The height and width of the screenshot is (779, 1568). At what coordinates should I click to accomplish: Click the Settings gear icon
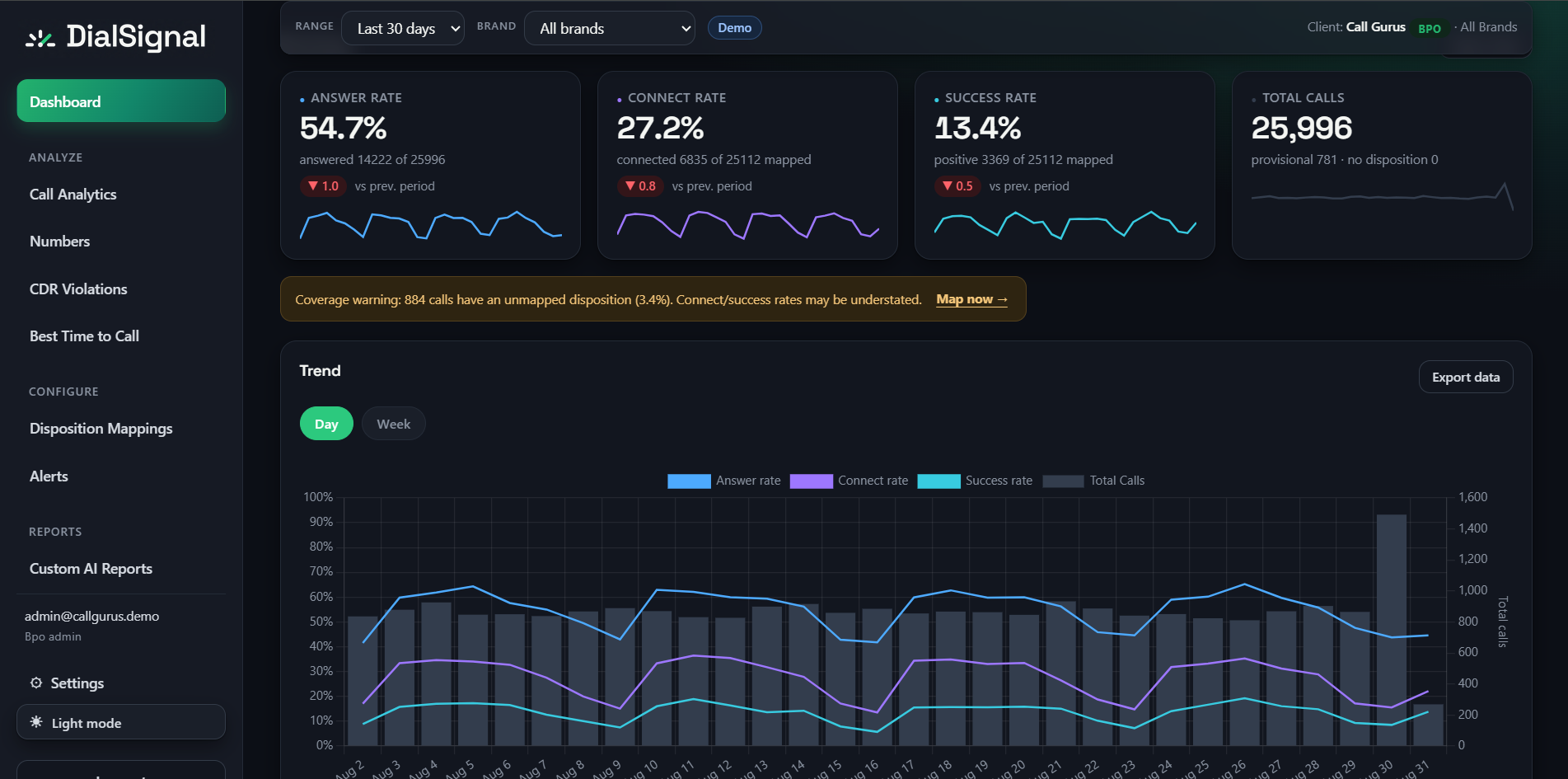(36, 683)
